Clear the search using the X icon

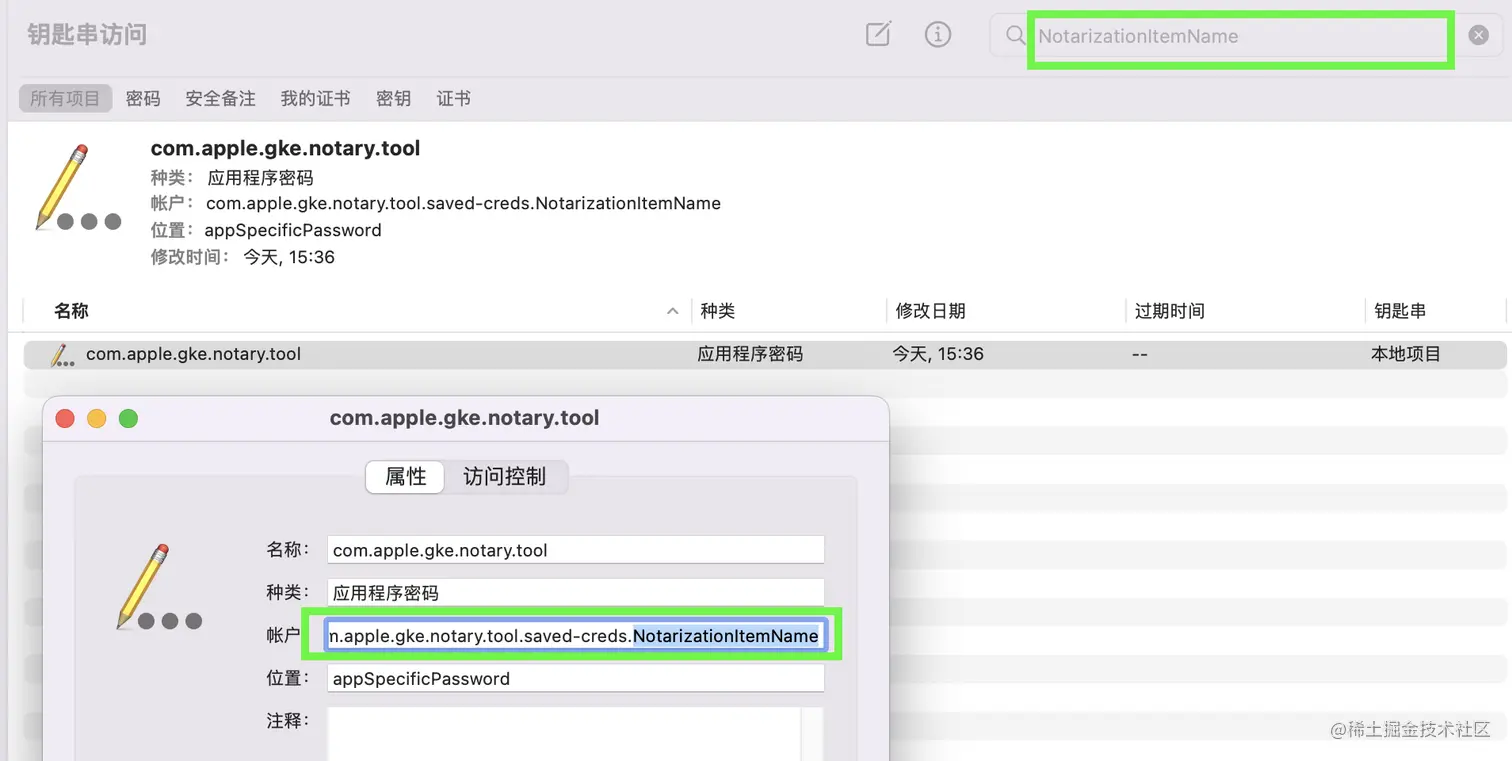1477,34
